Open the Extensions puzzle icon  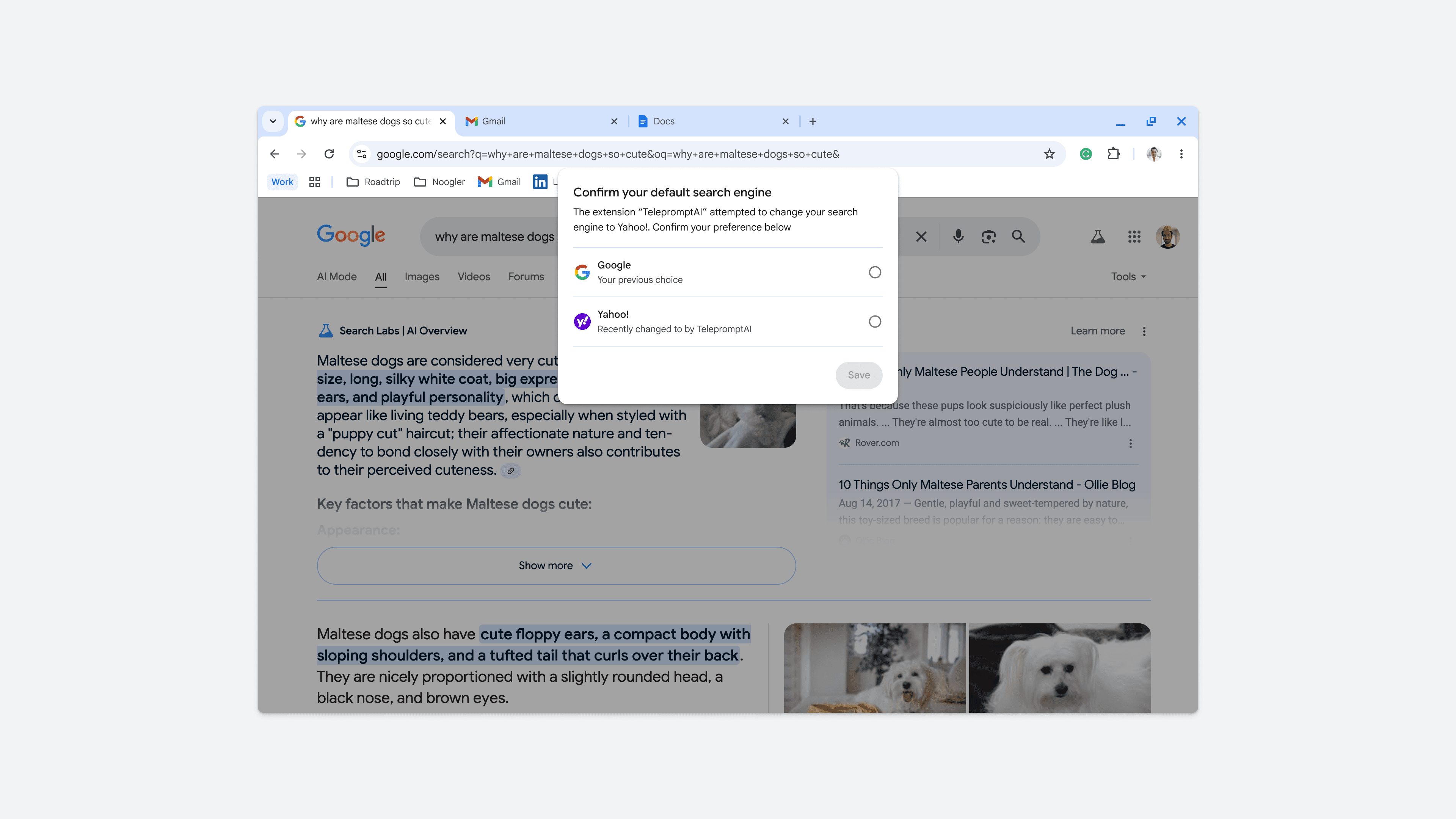tap(1113, 154)
